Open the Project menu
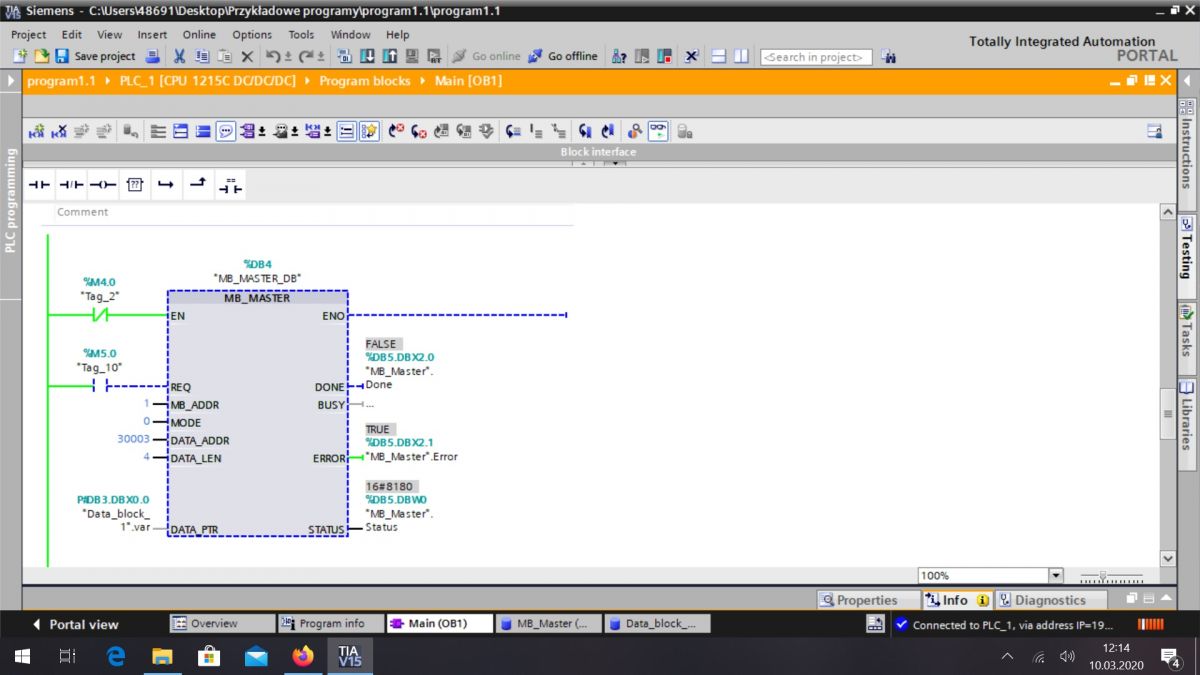This screenshot has height=675, width=1200. coord(29,34)
